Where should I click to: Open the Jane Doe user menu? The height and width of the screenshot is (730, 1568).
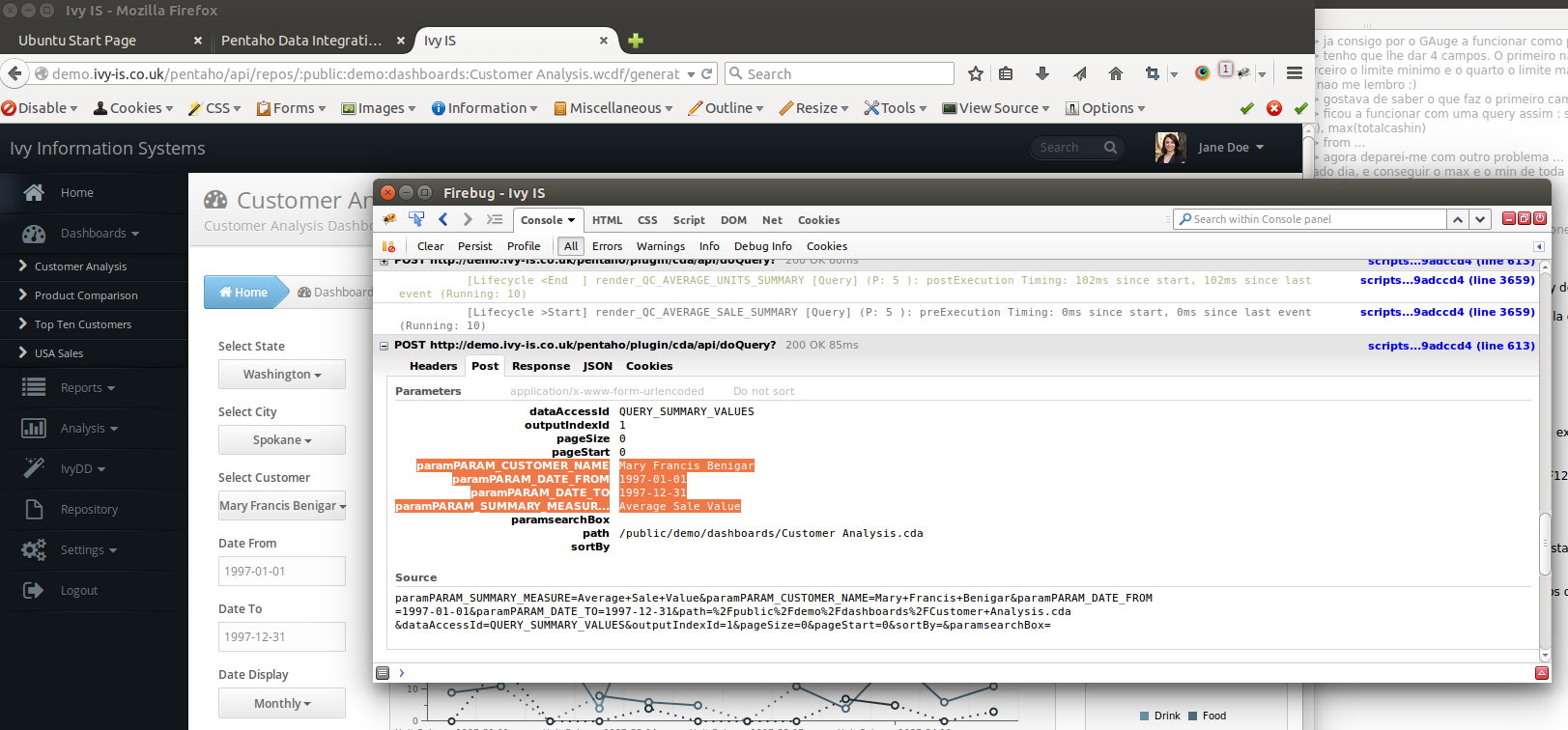[x=1230, y=147]
